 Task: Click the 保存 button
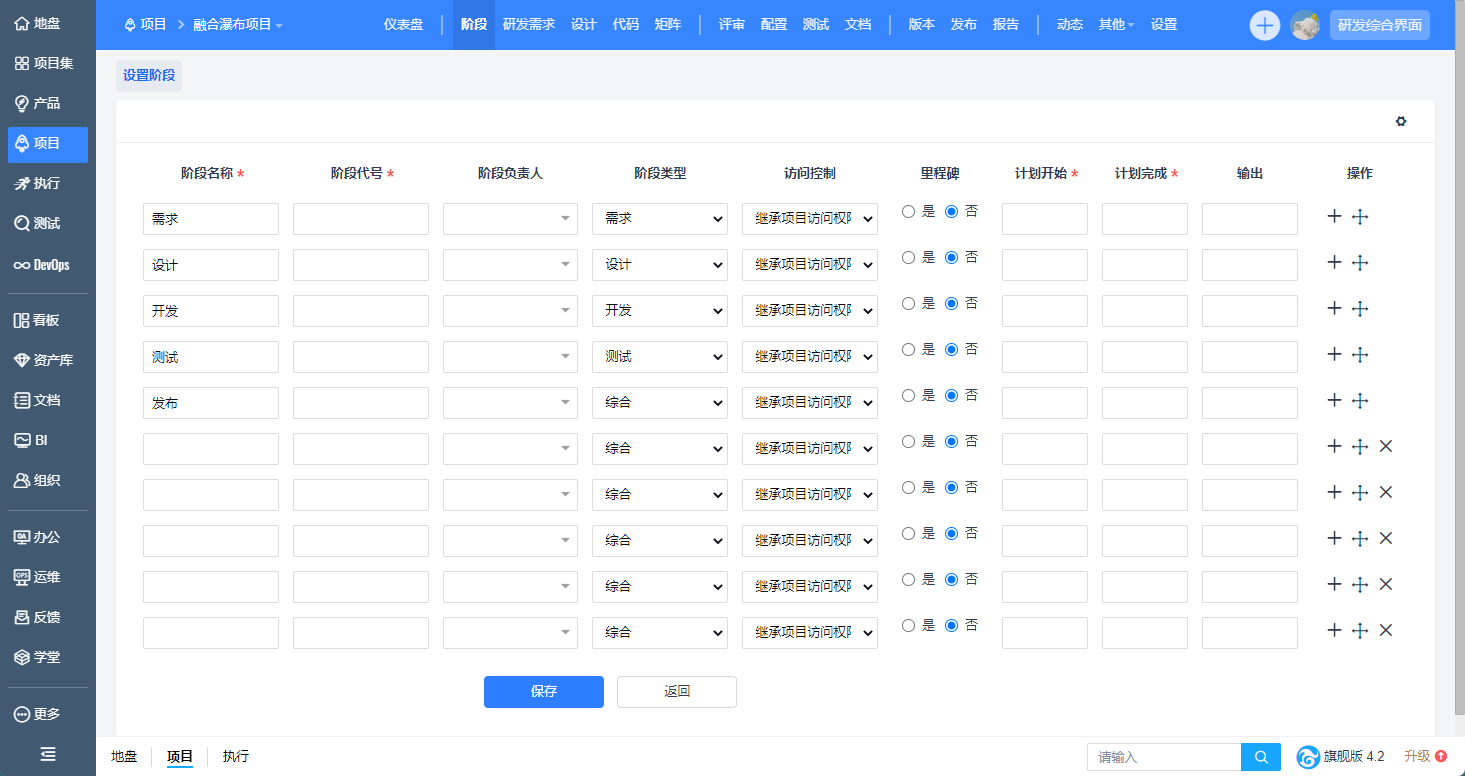pyautogui.click(x=543, y=692)
